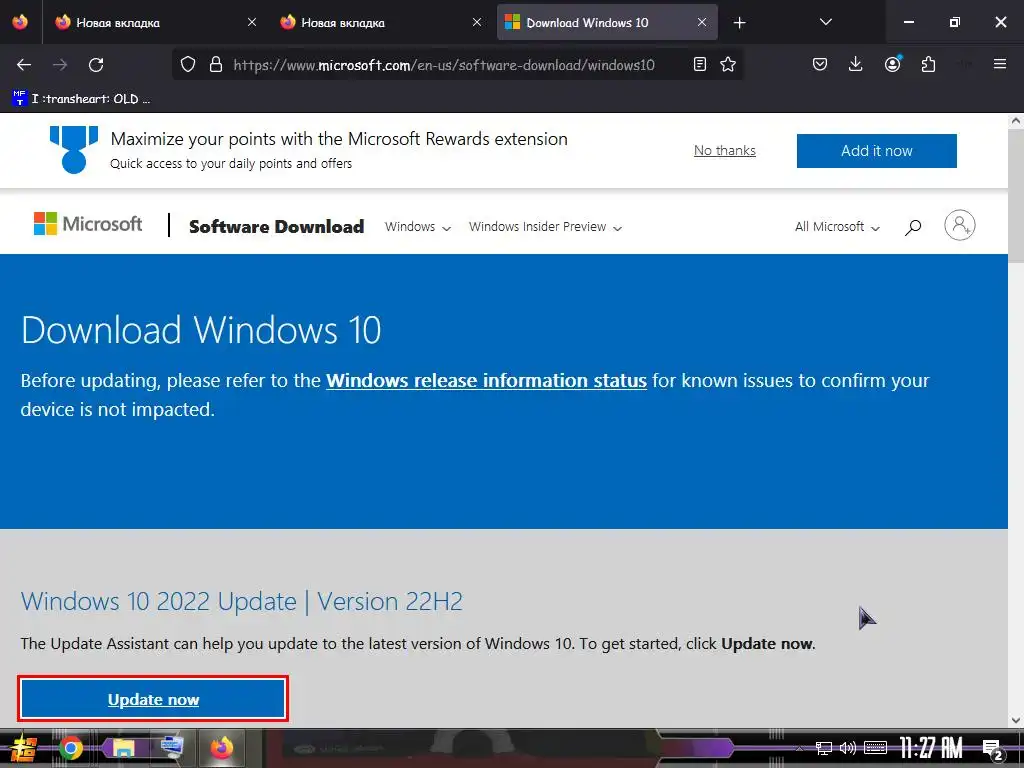Click the network tray icon
This screenshot has width=1024, height=768.
[823, 748]
